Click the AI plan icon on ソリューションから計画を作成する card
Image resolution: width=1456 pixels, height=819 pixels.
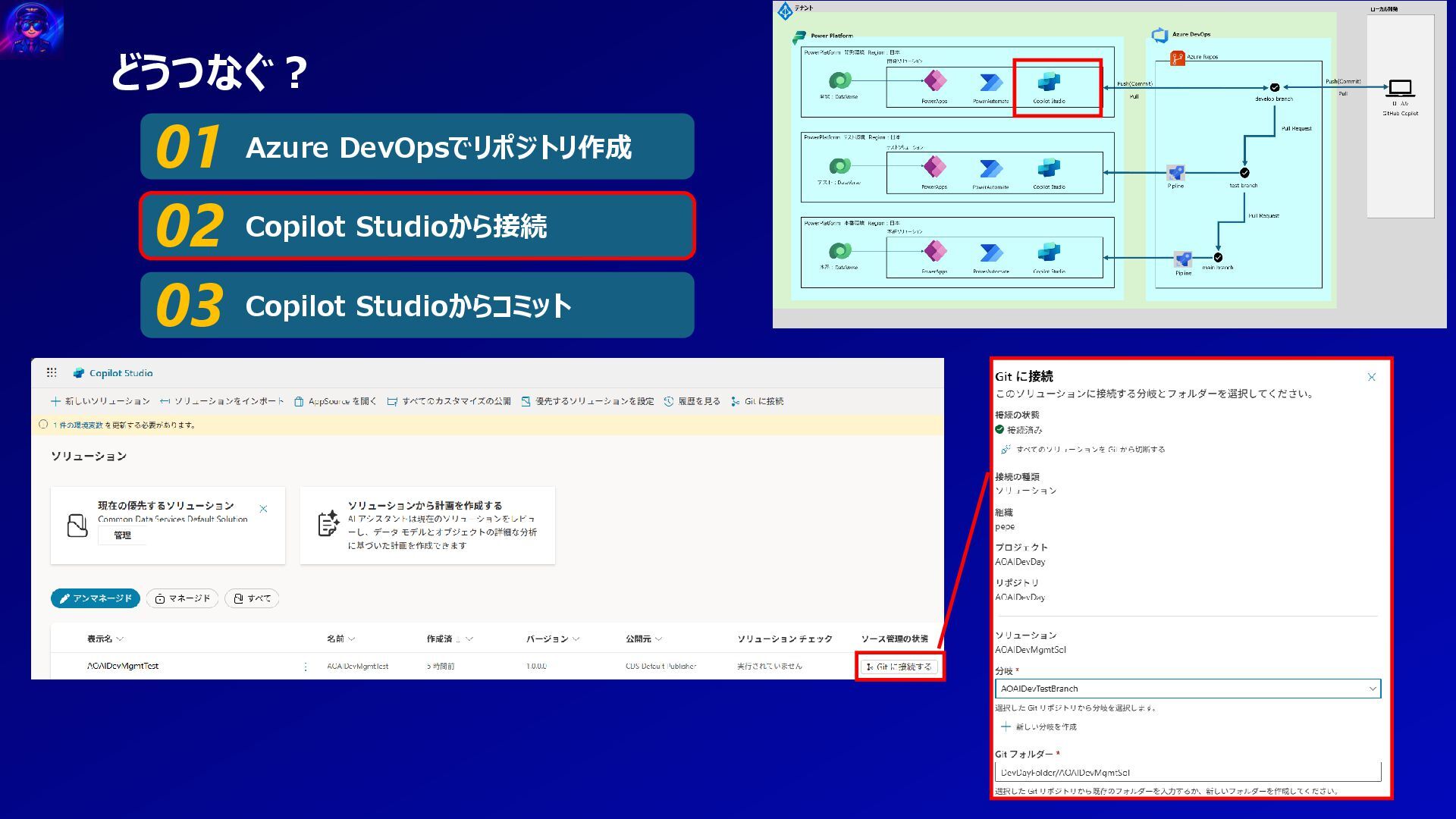pyautogui.click(x=328, y=523)
